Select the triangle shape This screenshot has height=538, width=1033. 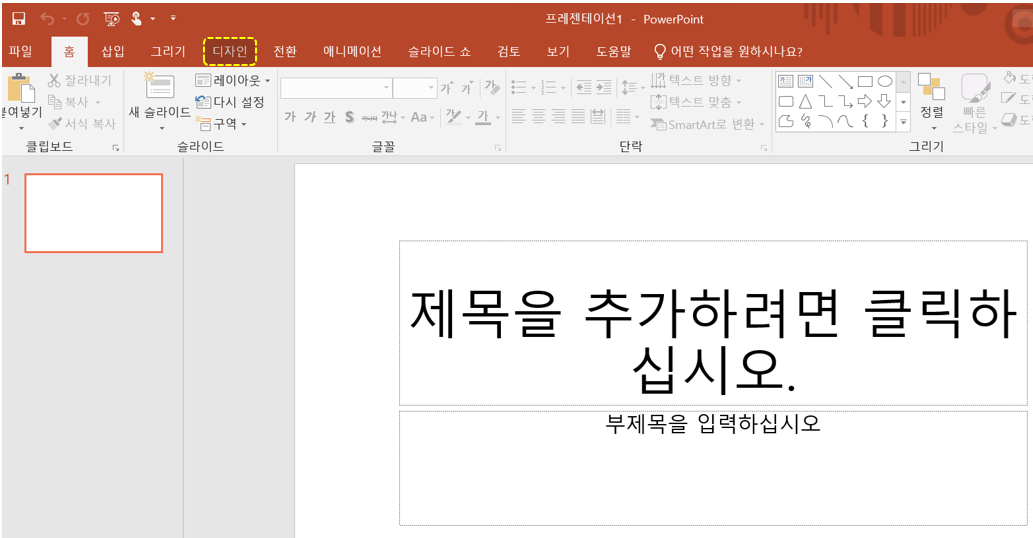[805, 101]
